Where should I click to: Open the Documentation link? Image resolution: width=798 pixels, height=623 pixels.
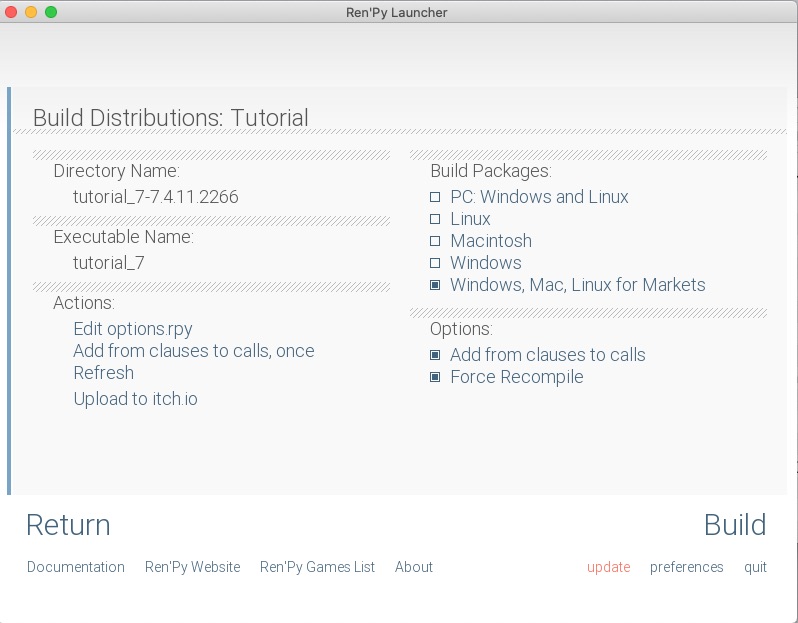[76, 567]
